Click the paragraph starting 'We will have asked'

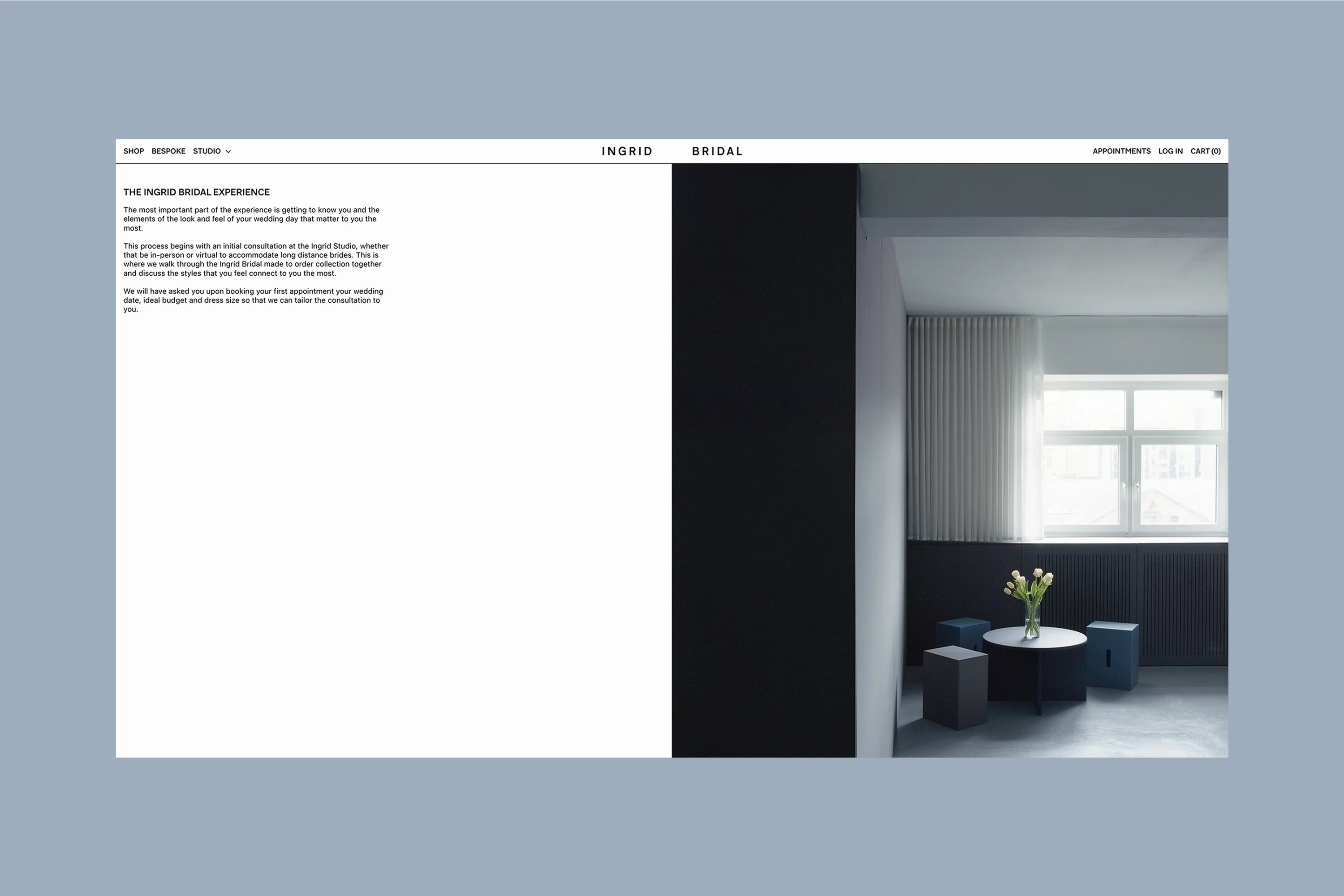coord(253,300)
